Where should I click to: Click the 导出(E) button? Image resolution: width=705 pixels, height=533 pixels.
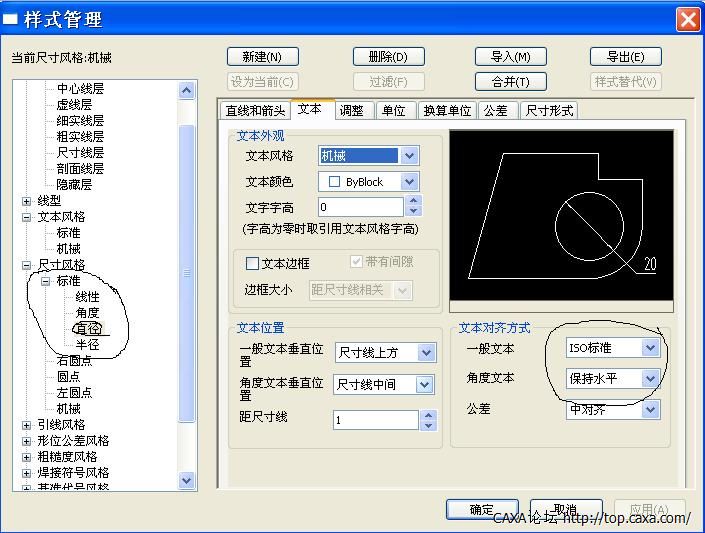[625, 57]
